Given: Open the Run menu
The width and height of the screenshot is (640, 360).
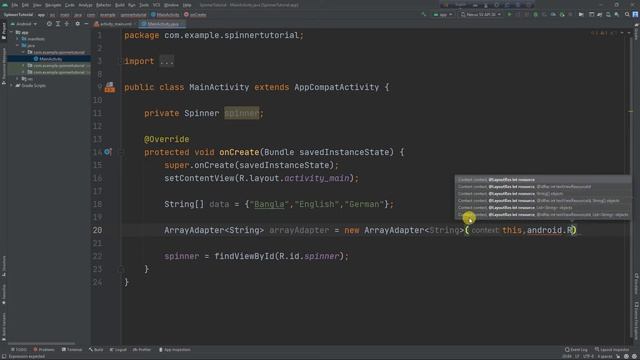Looking at the screenshot, I should coord(132,5).
